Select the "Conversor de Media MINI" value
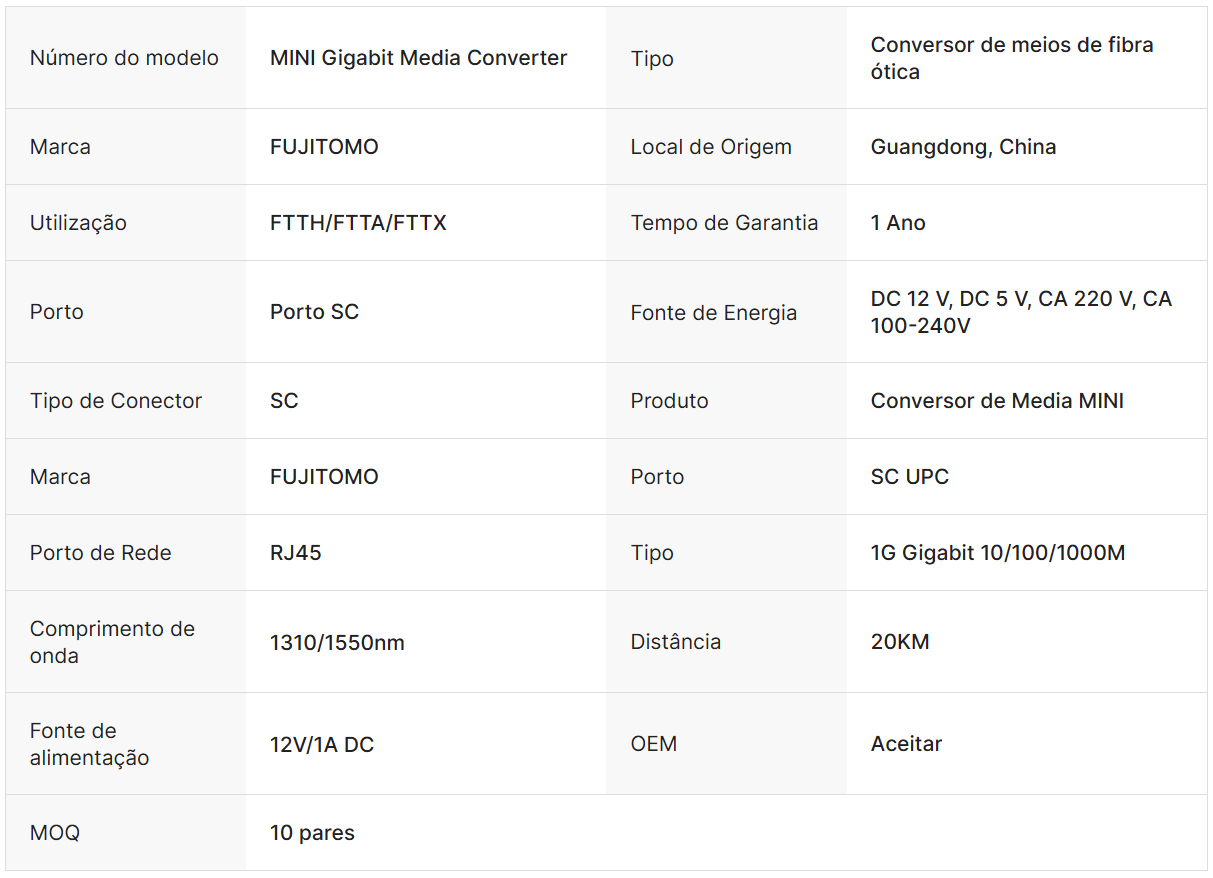This screenshot has height=878, width=1213. pos(997,401)
